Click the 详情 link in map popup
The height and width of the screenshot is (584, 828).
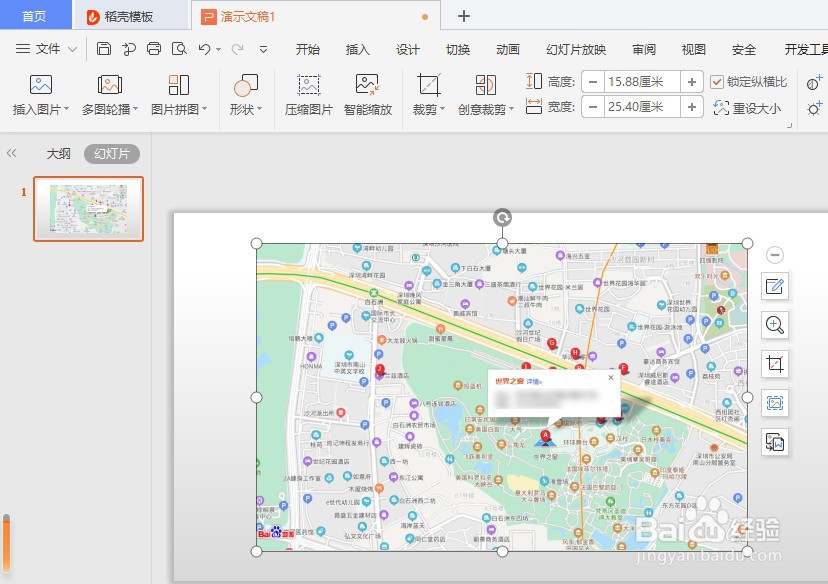click(x=534, y=381)
